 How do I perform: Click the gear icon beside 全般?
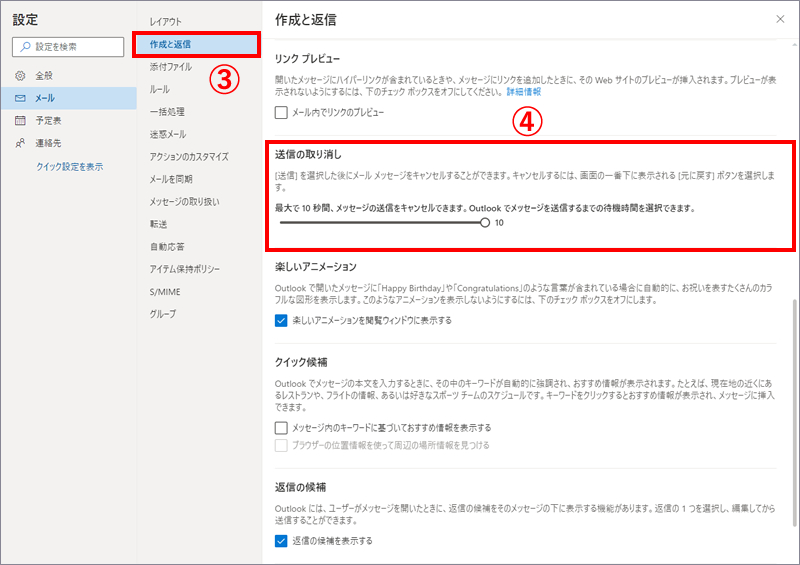point(20,75)
